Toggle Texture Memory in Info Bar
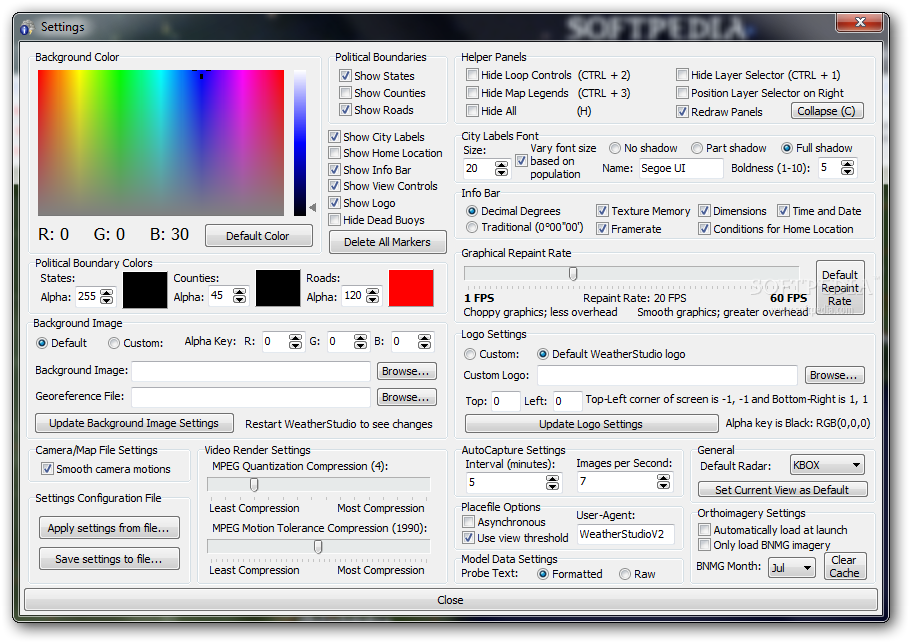Screen dimensions: 910x643 [602, 211]
